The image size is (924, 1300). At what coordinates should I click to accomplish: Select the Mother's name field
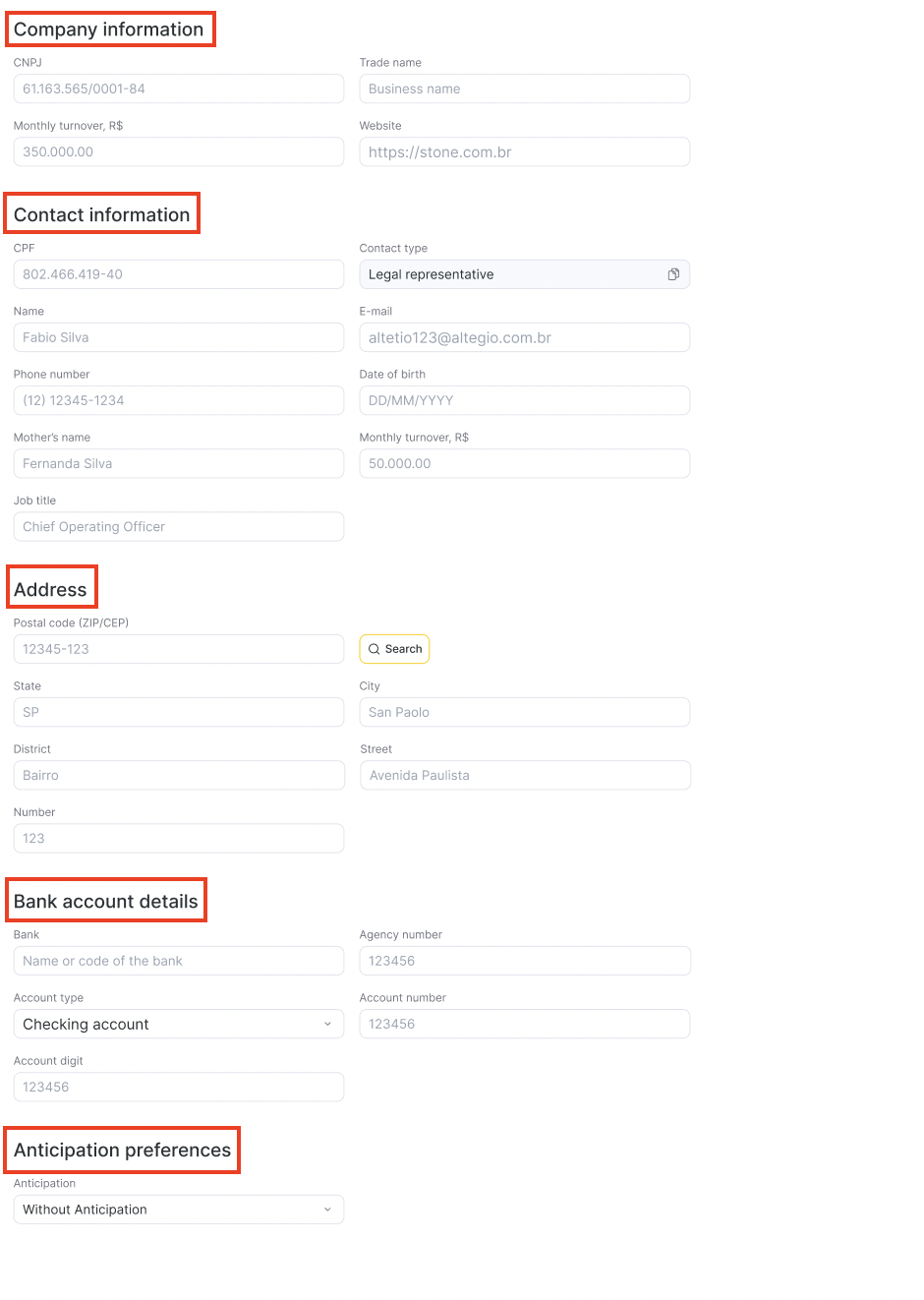178,463
